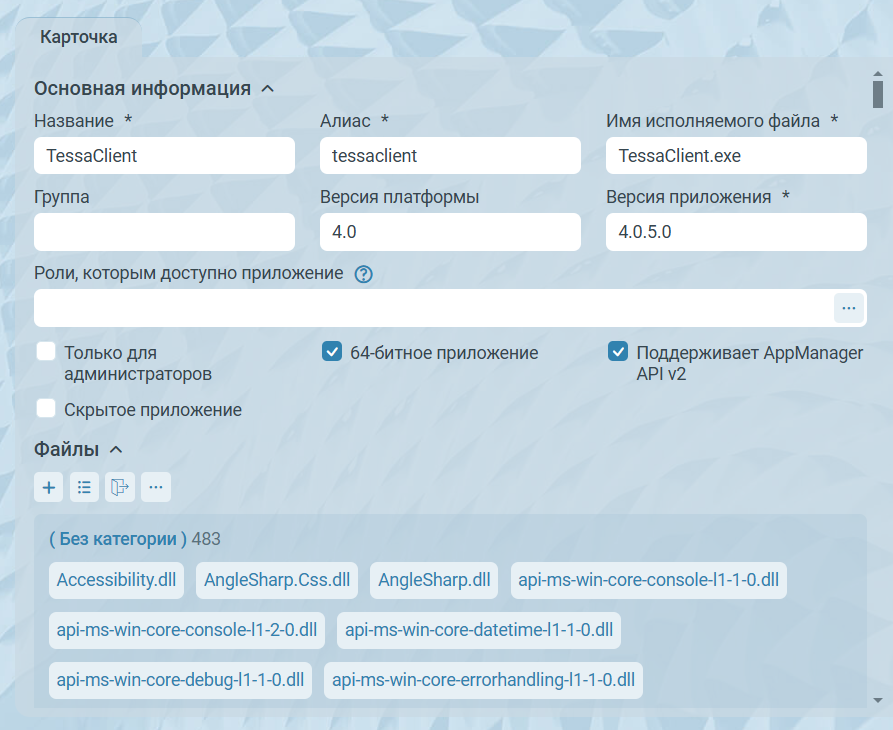893x730 pixels.
Task: Click the 'Название' field with TessaClient
Action: [164, 156]
